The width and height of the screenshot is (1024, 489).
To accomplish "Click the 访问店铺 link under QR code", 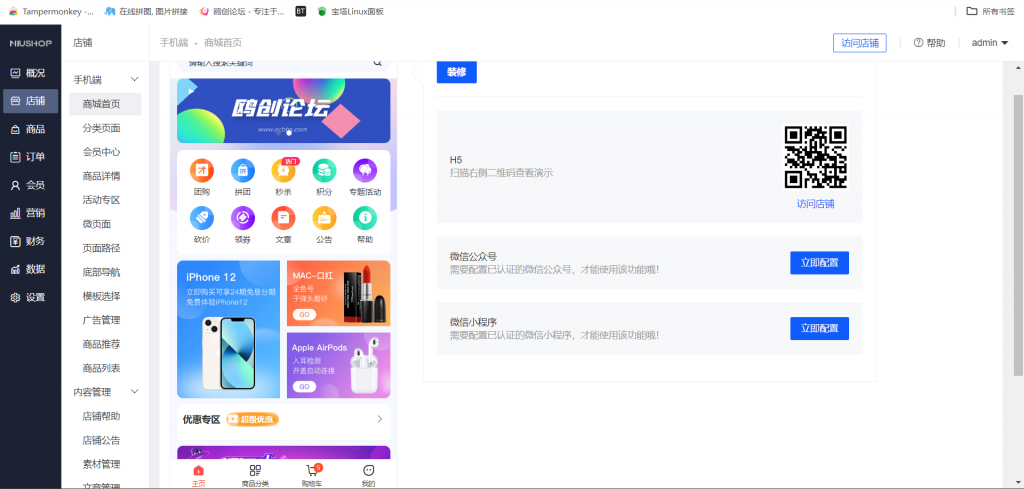I will (815, 204).
